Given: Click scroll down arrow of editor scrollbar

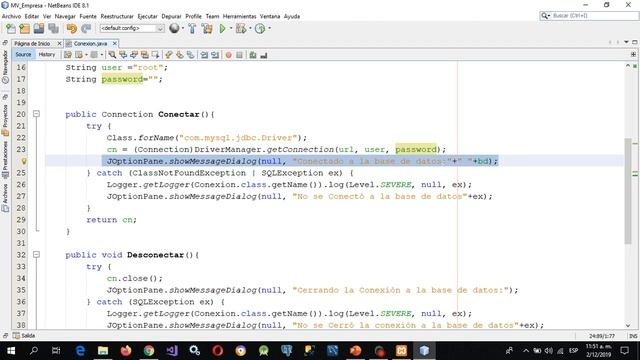Looking at the screenshot, I should pyautogui.click(x=628, y=325).
